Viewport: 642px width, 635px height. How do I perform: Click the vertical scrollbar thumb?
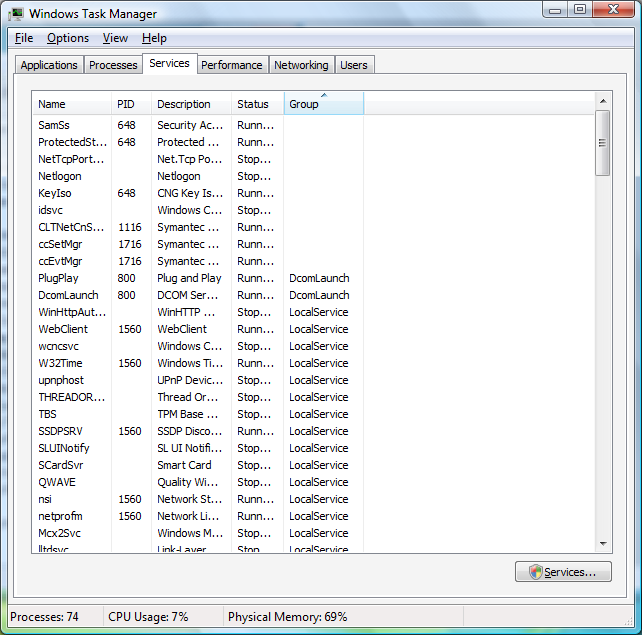603,143
